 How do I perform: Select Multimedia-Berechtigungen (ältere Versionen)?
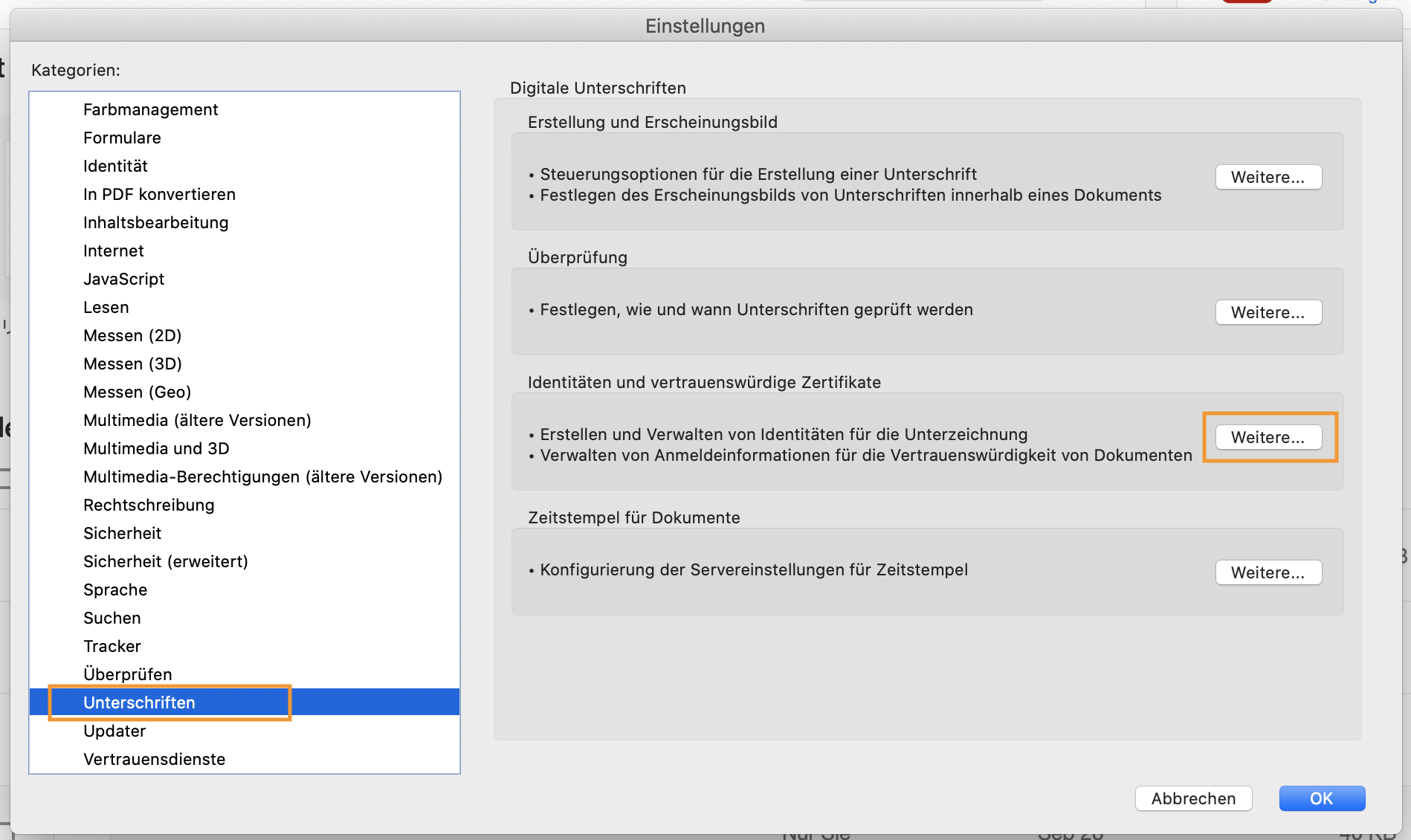tap(245, 476)
